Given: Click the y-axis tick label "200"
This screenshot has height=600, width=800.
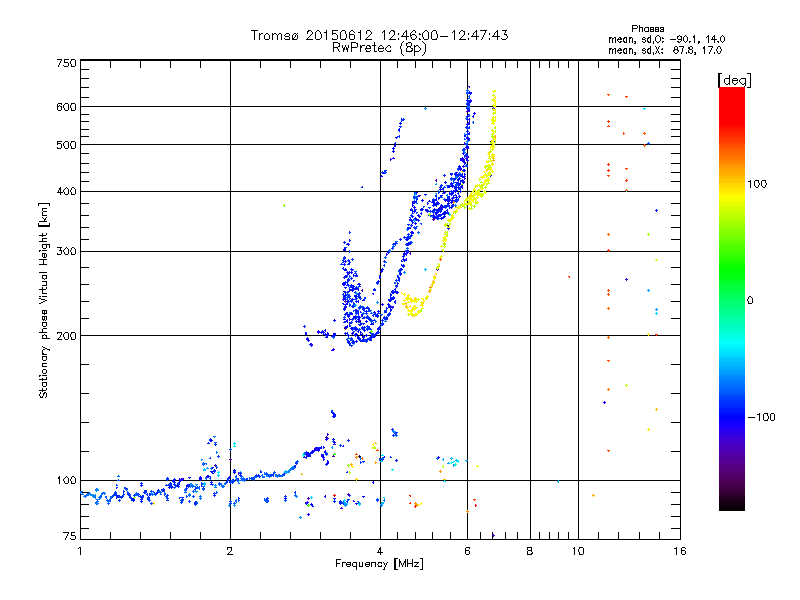Looking at the screenshot, I should click(66, 336).
